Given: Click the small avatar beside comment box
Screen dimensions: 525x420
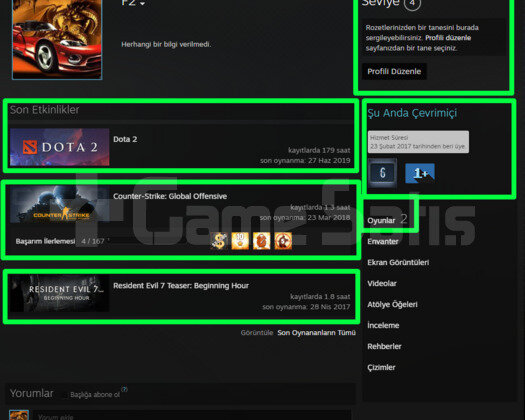Looking at the screenshot, I should pos(19,415).
